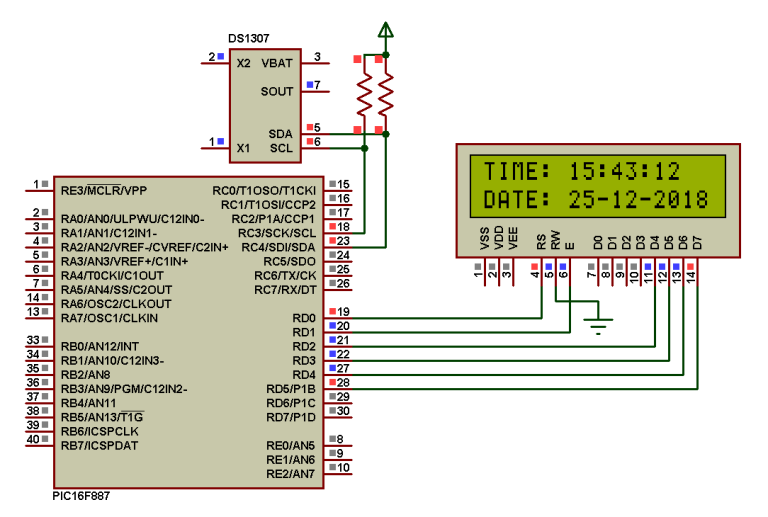The image size is (768, 517).
Task: Click the RW label on the LCD
Action: pyautogui.click(x=555, y=240)
